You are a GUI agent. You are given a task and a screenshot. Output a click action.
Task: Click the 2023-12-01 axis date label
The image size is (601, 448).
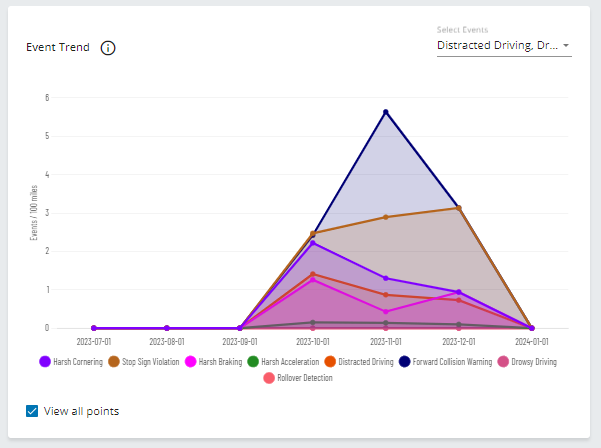pyautogui.click(x=459, y=341)
